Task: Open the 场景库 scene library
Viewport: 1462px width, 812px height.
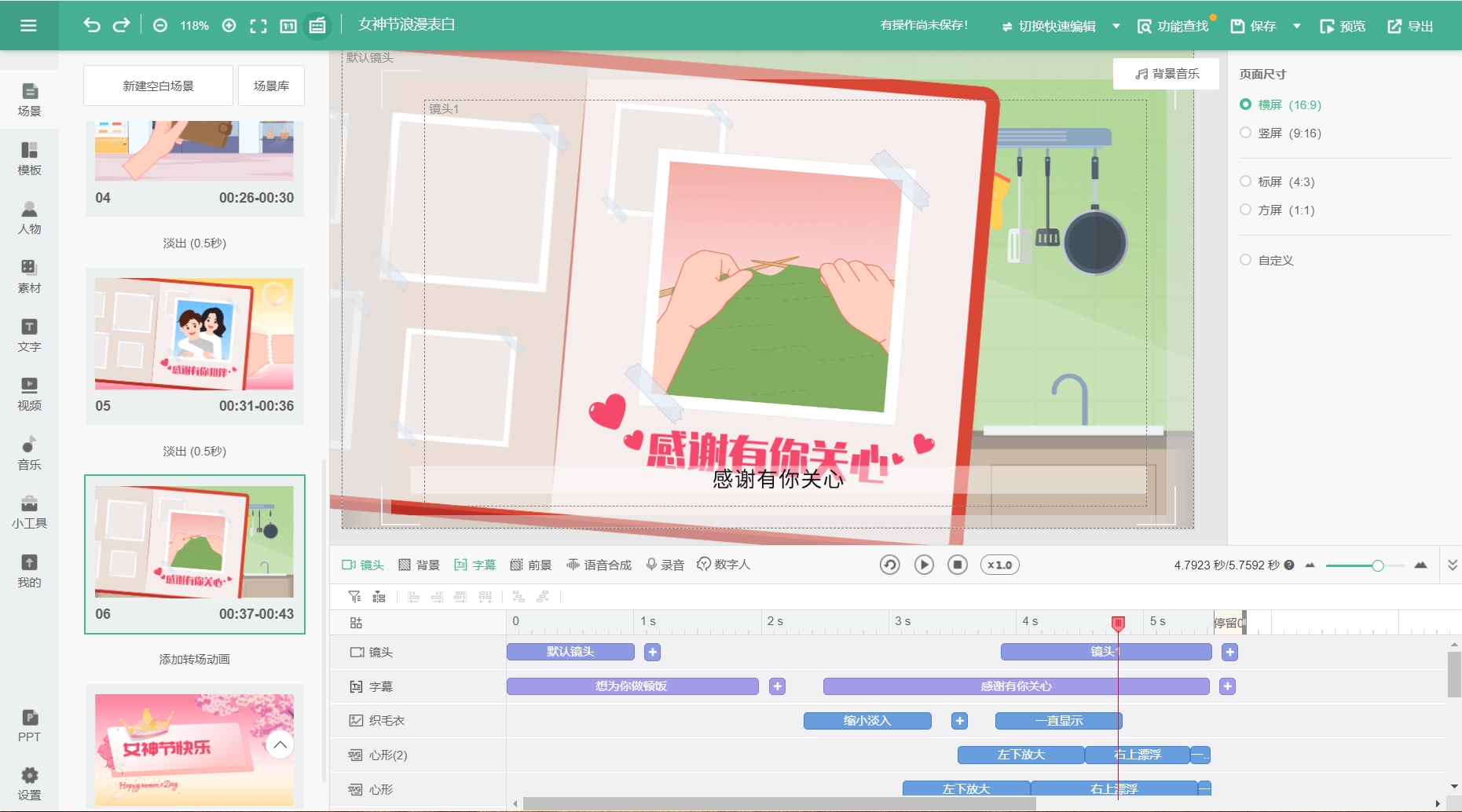Action: click(x=271, y=86)
